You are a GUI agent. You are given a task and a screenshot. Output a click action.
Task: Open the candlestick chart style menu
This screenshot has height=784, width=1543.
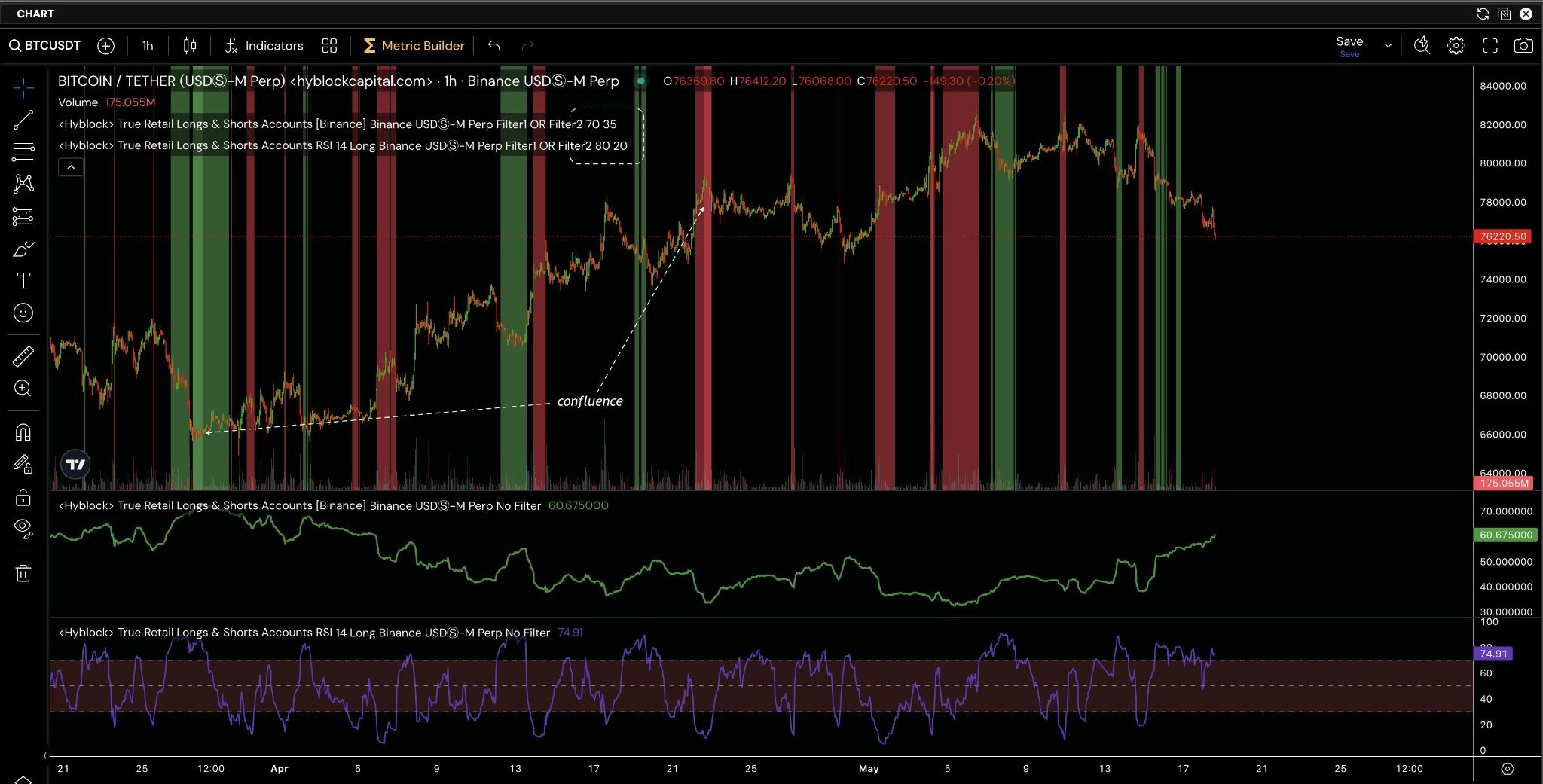tap(190, 46)
